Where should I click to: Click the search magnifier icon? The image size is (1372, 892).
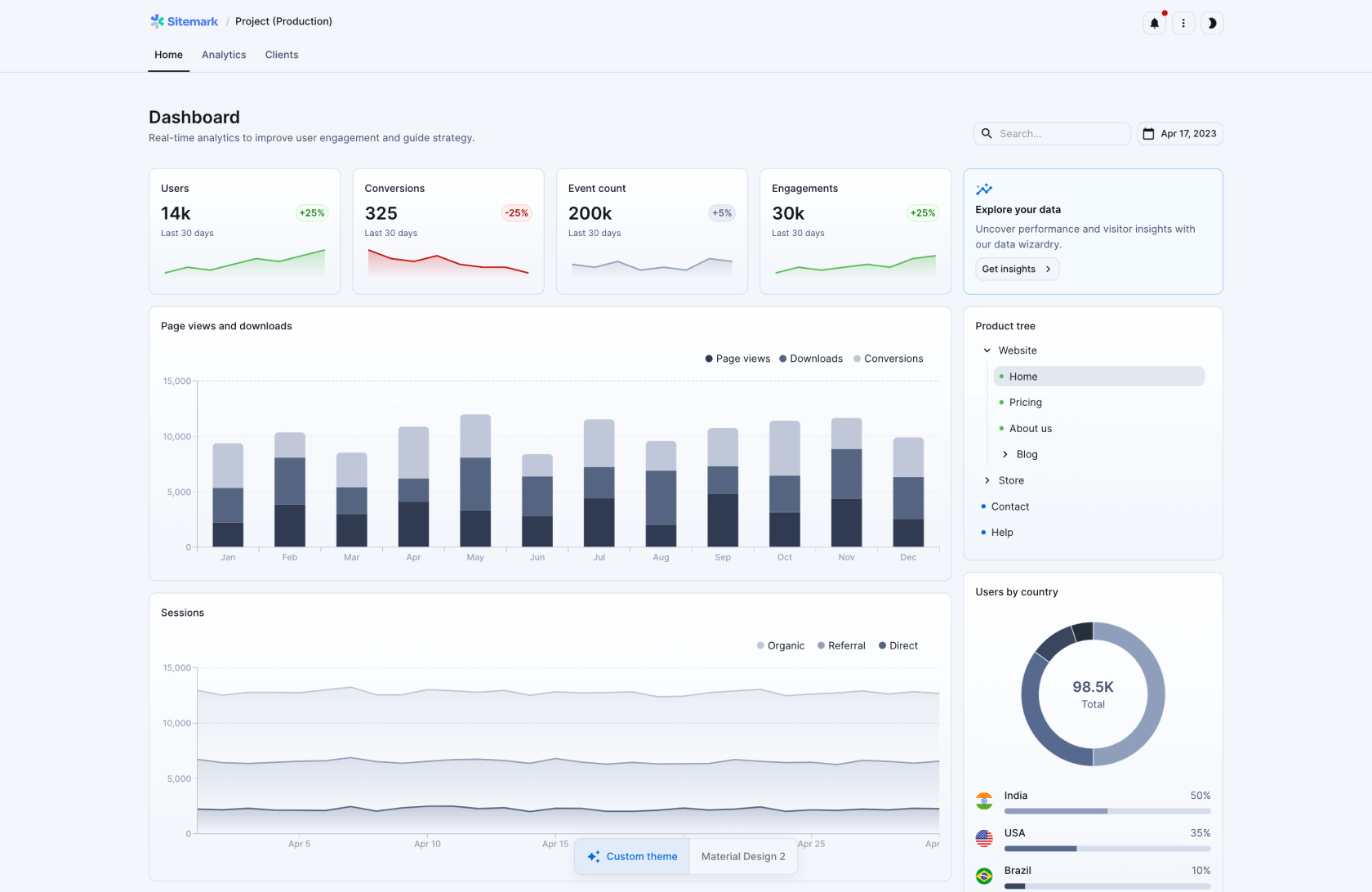[x=987, y=133]
